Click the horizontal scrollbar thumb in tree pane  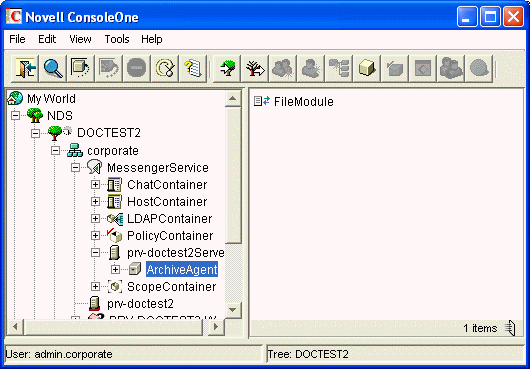114,326
